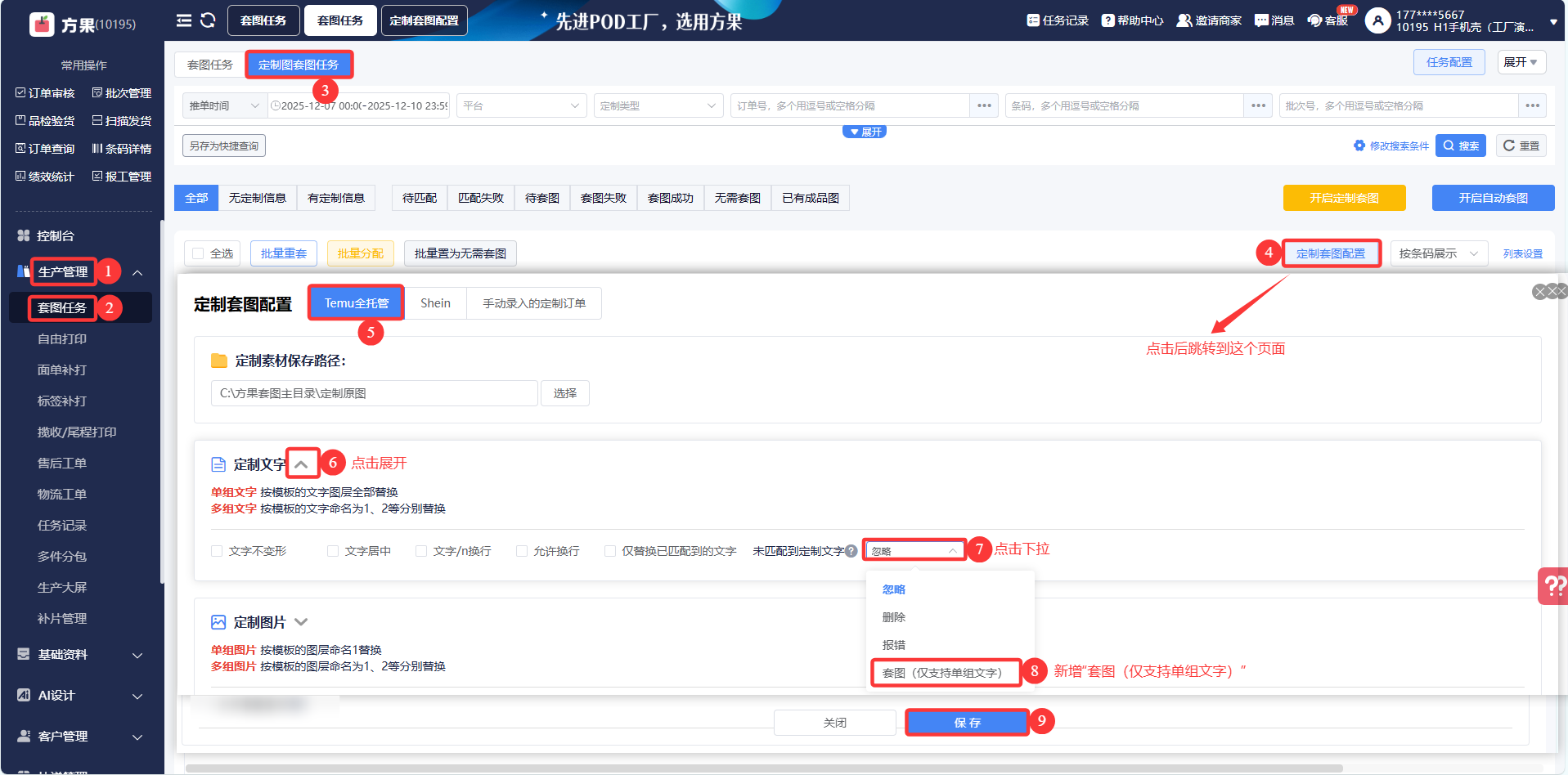Enable 文字不变形 checkbox
Screen dimensions: 1568x775
217,551
